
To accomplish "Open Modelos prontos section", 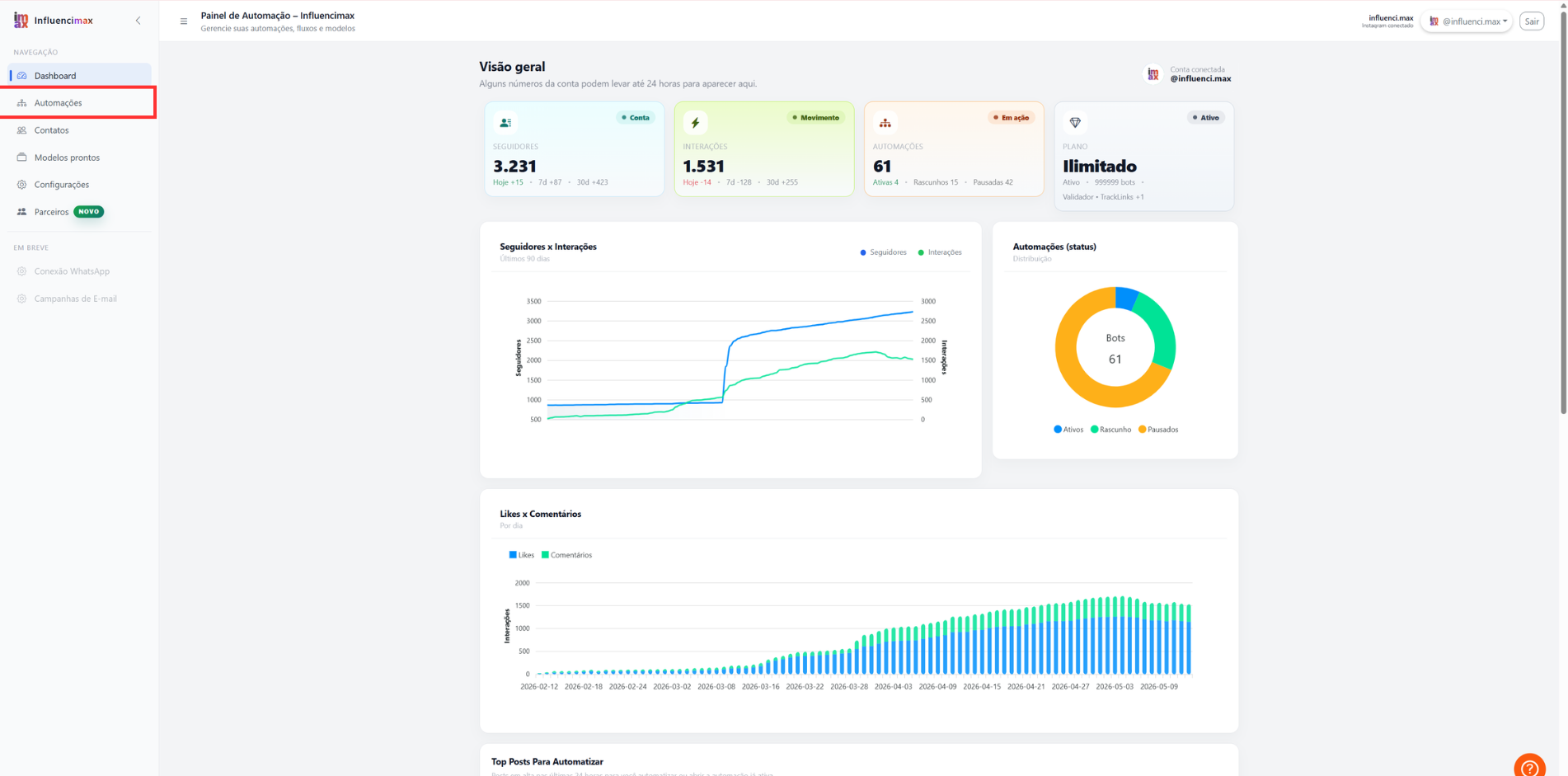I will 79,158.
